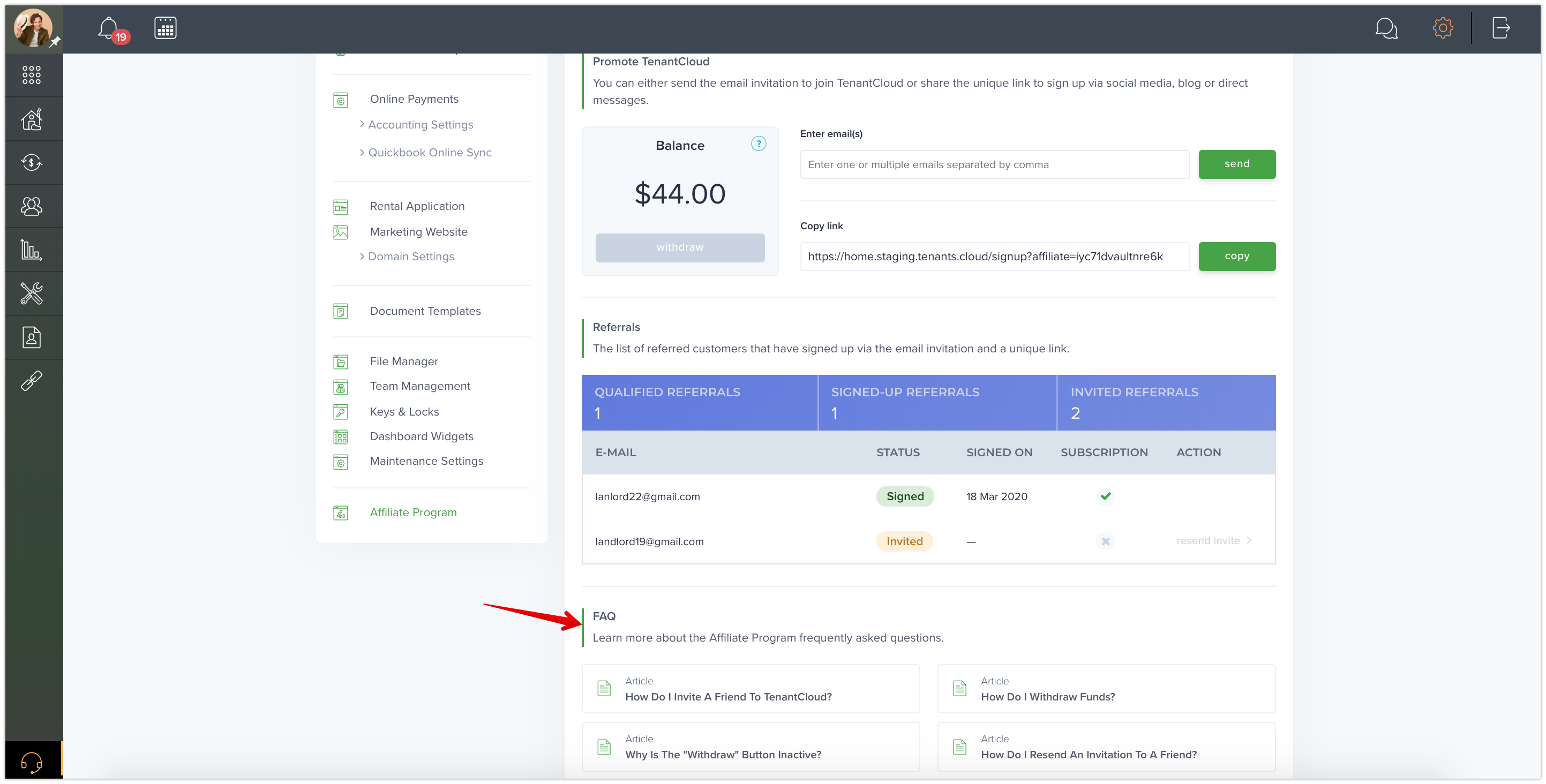
Task: Select File Manager menu item
Action: click(x=404, y=361)
